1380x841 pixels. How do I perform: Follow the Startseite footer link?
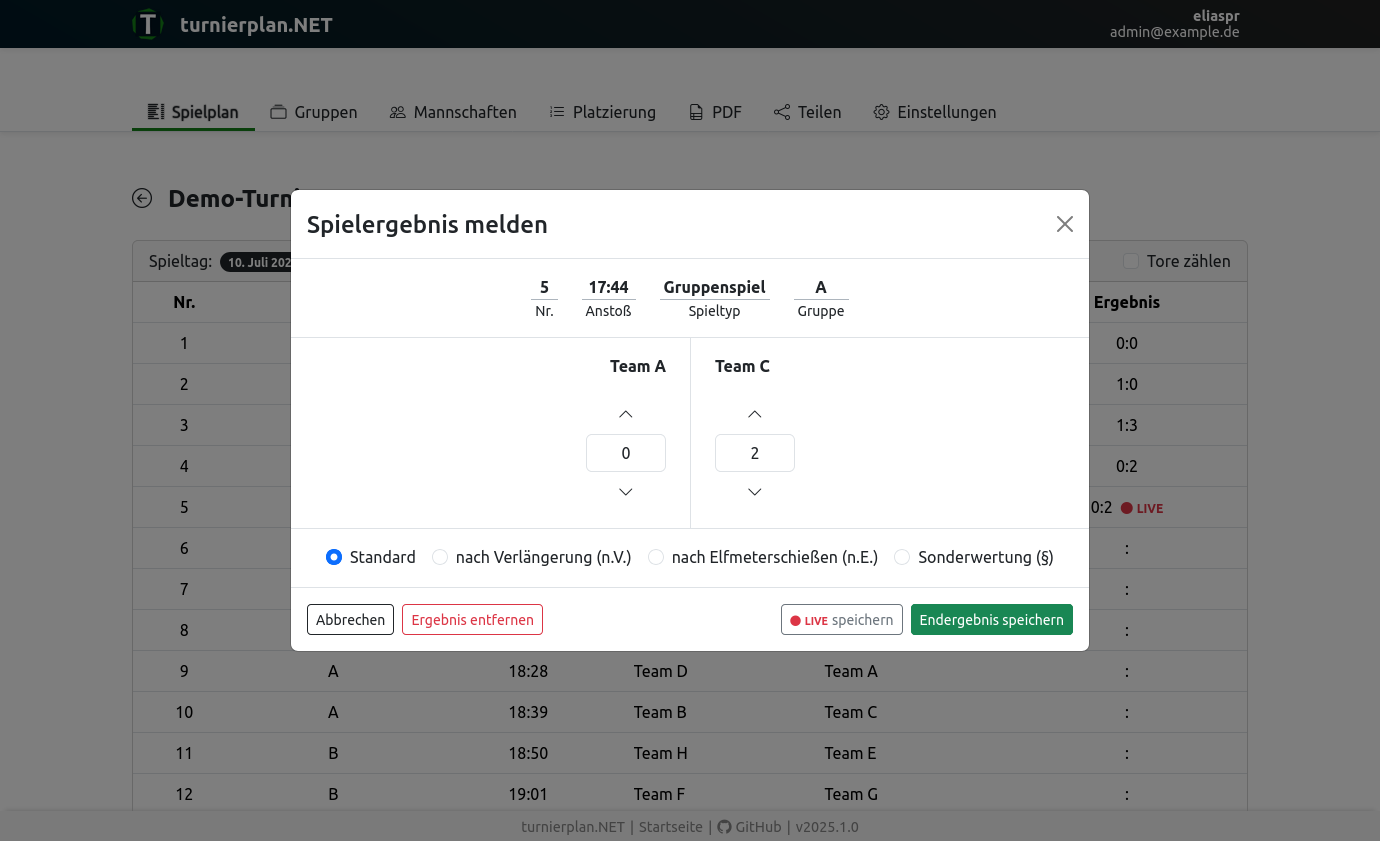point(671,827)
